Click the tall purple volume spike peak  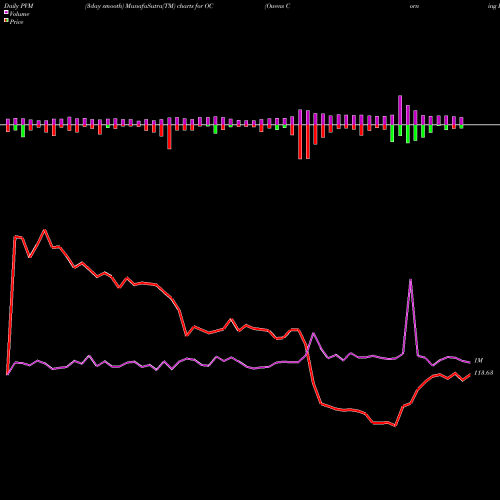(x=410, y=280)
